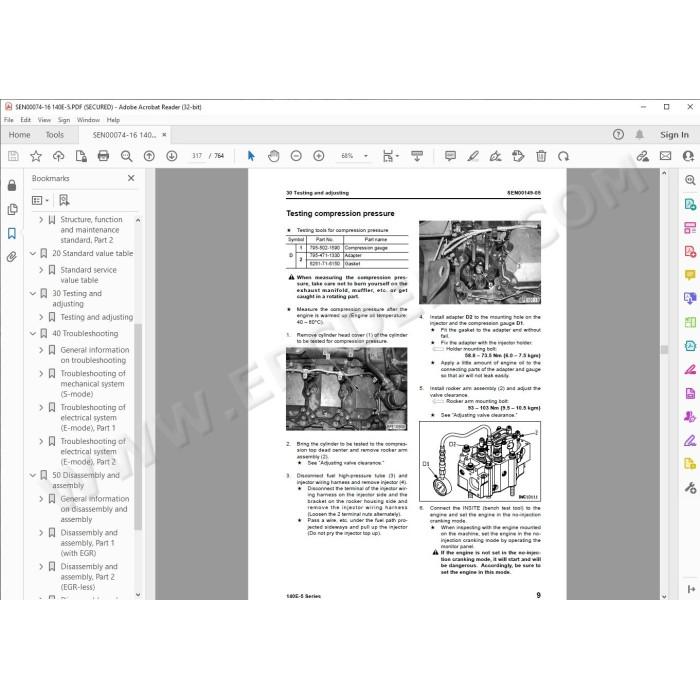700x700 pixels.
Task: Bookmark this file with the star icon
Action: [x=36, y=156]
